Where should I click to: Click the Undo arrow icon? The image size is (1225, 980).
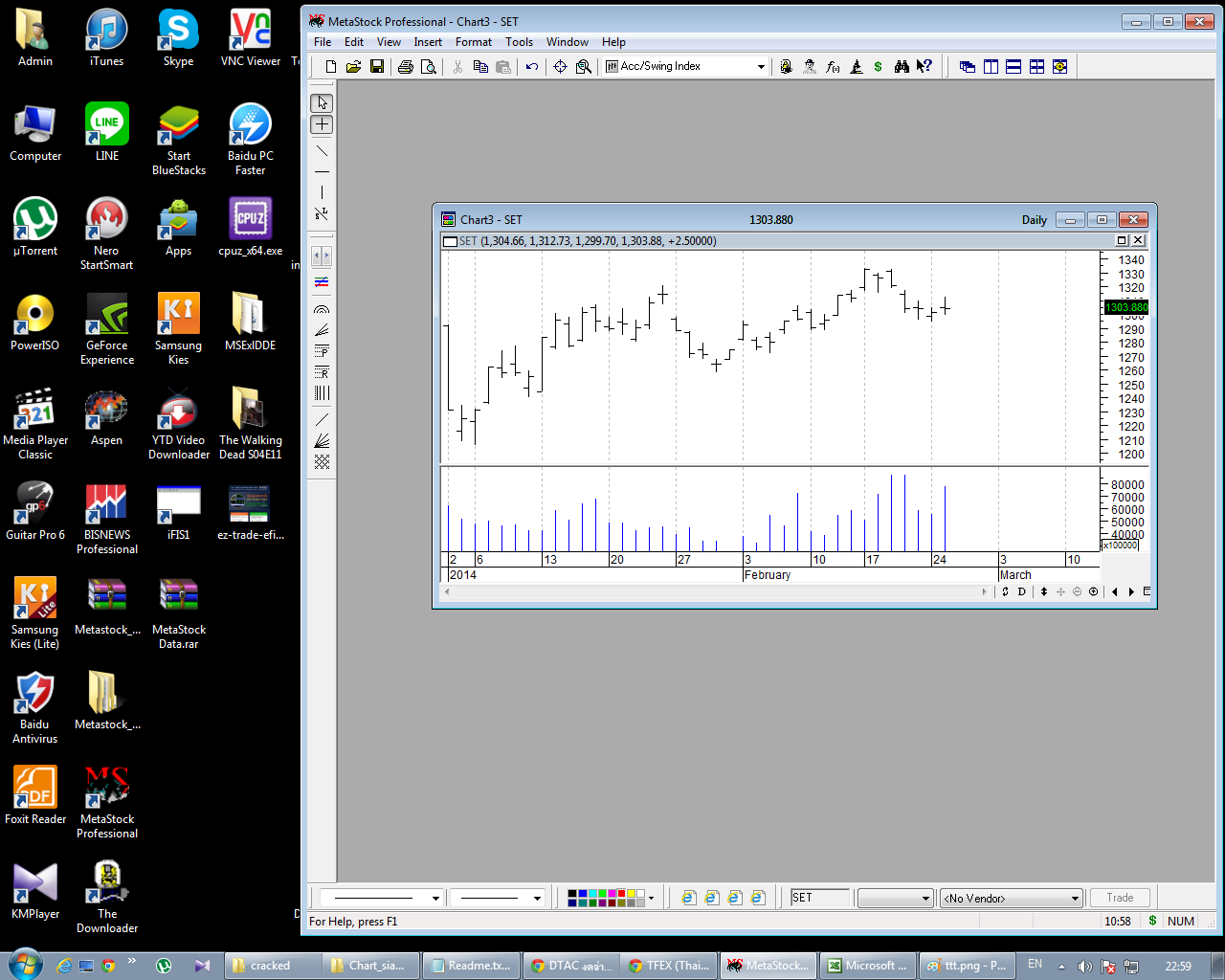pos(532,67)
